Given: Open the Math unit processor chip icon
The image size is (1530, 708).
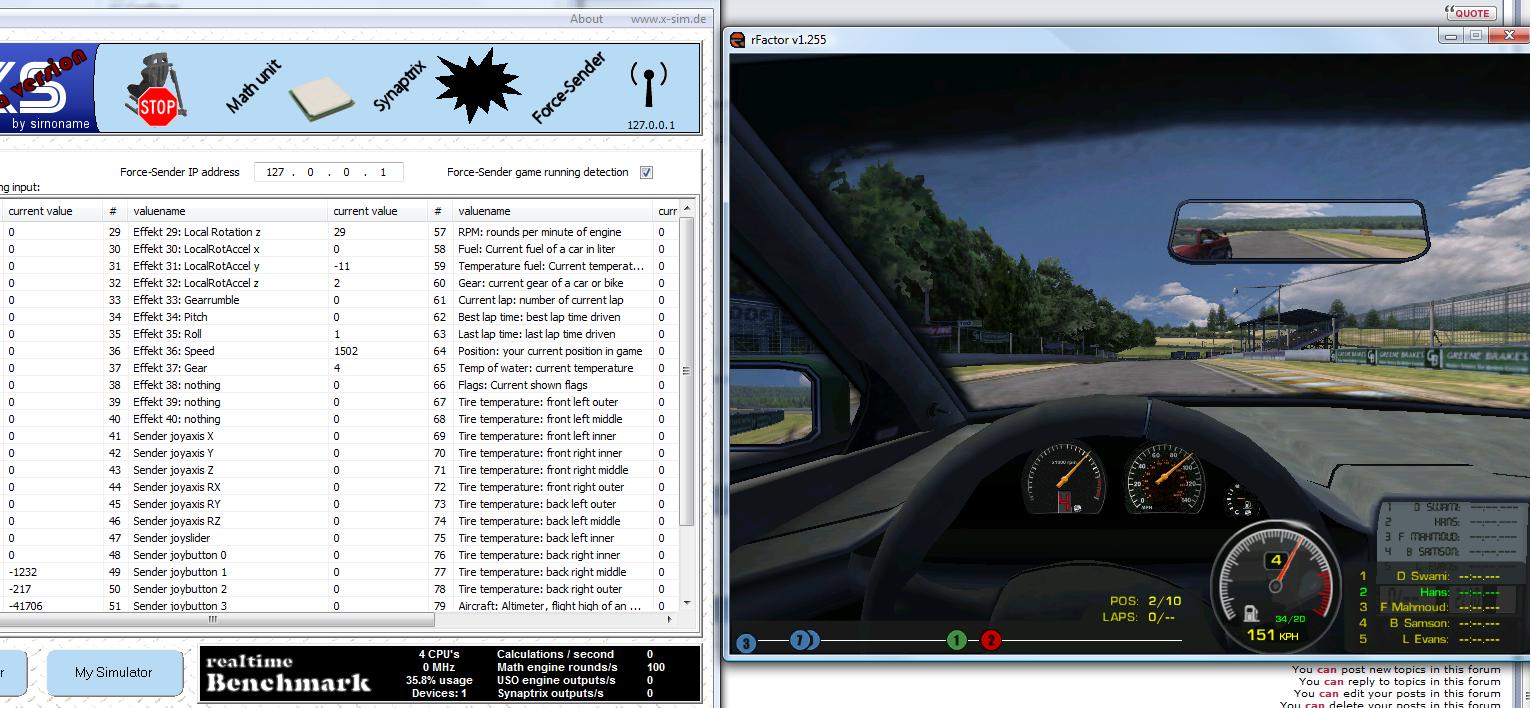Looking at the screenshot, I should 321,99.
